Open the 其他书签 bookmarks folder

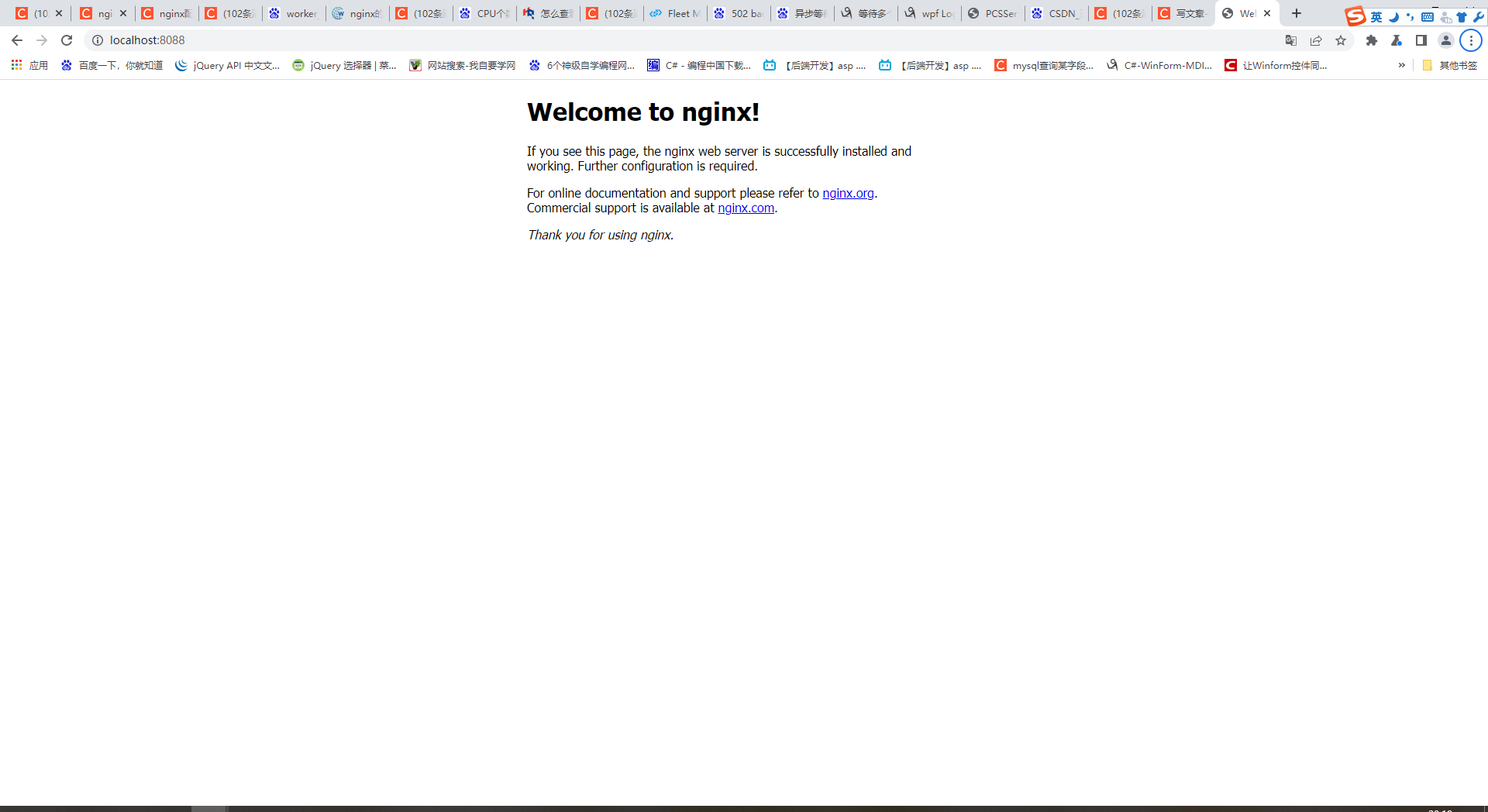coord(1450,65)
